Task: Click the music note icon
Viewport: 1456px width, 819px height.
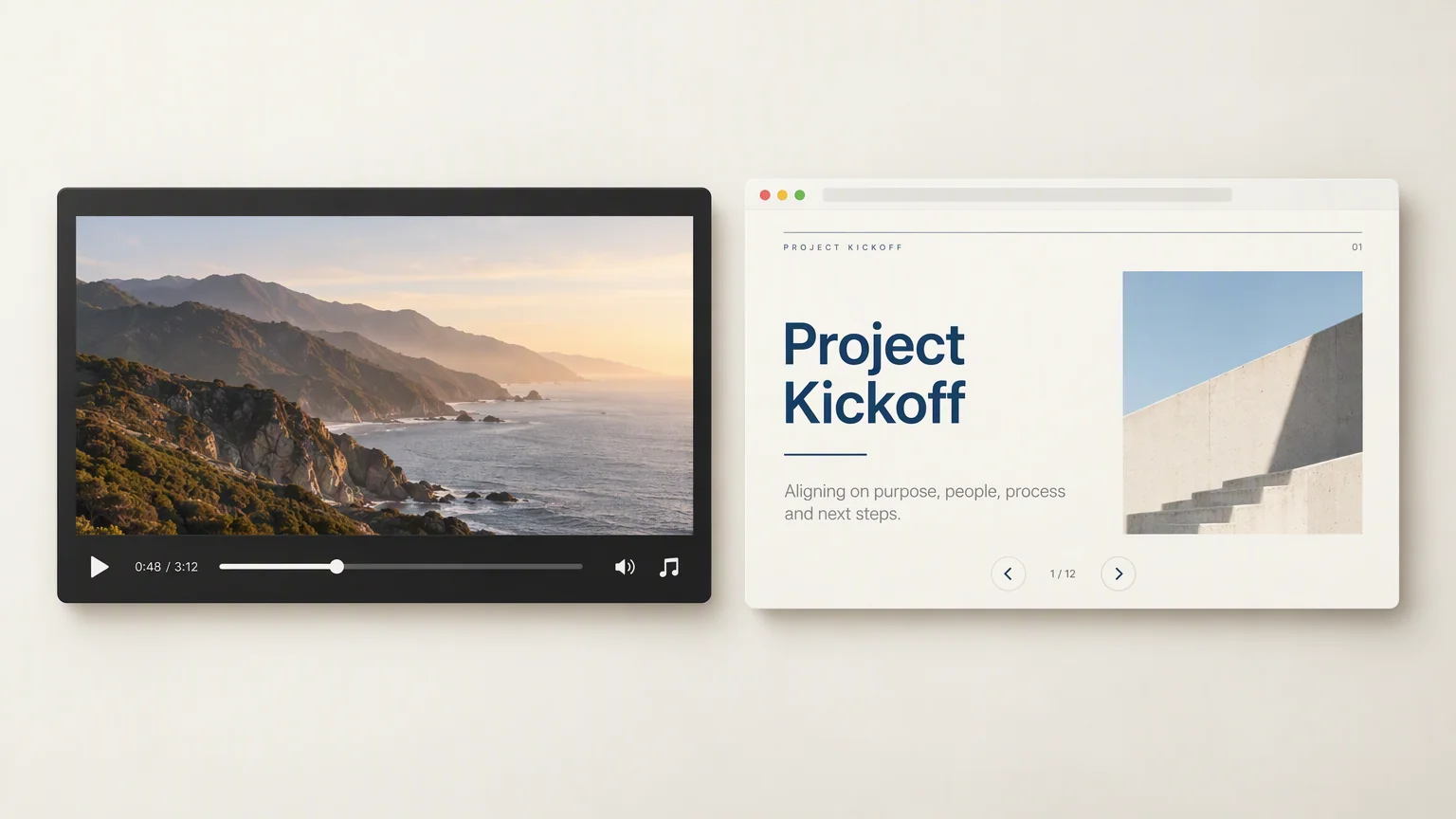Action: 669,567
